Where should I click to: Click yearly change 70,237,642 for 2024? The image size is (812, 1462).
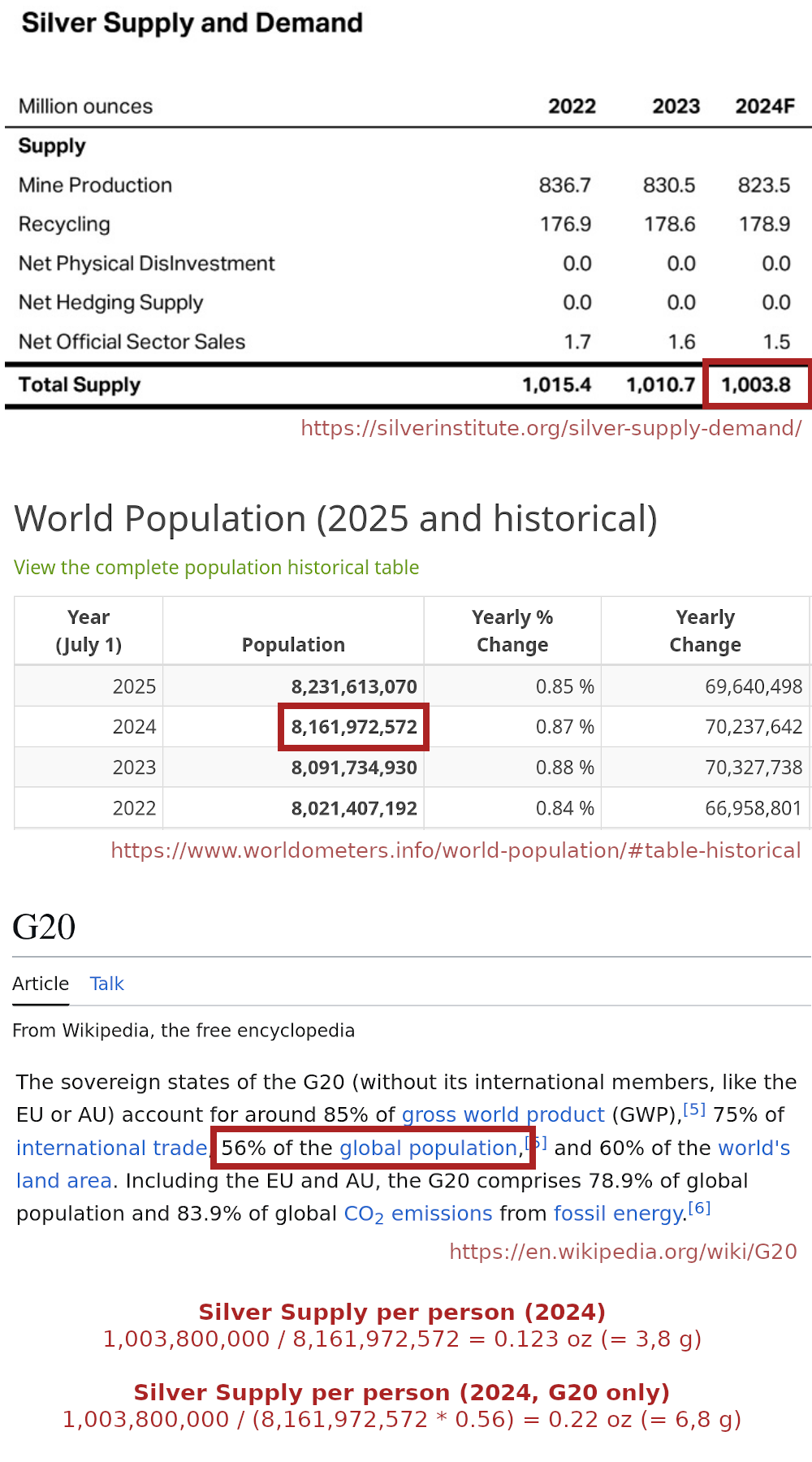point(754,727)
